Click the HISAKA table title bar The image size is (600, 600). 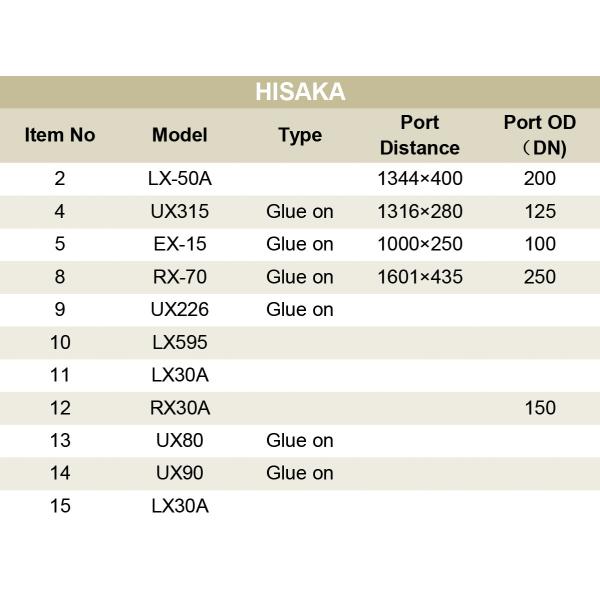(x=300, y=92)
